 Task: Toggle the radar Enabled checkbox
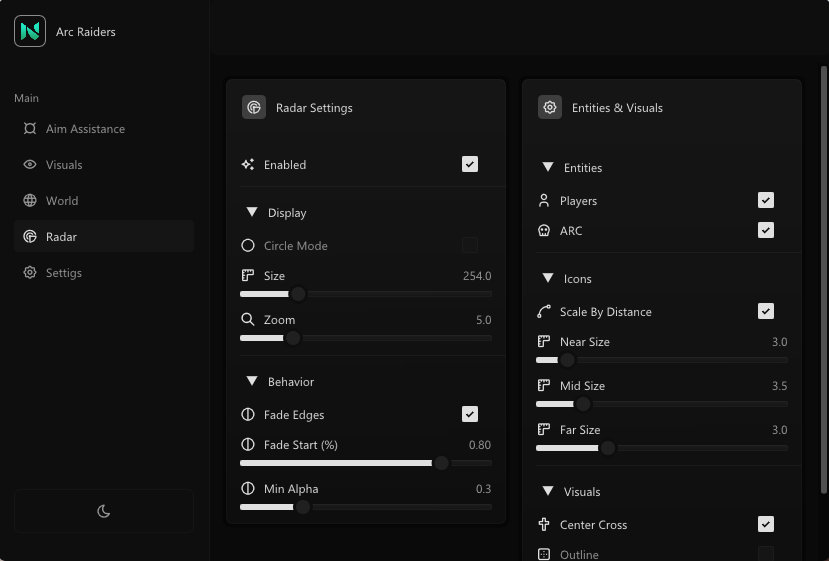coord(469,164)
